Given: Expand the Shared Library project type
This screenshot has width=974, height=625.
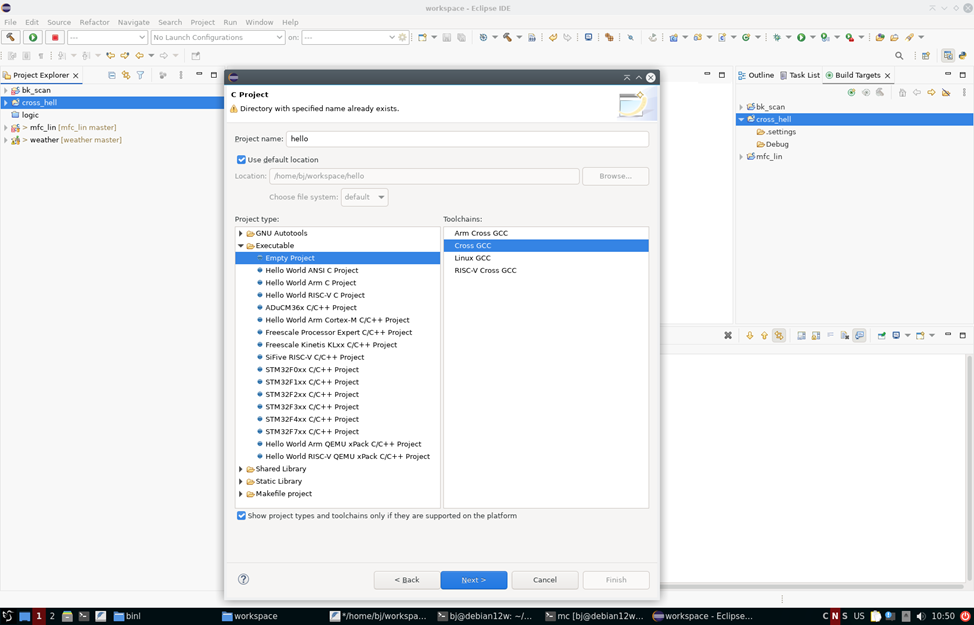Looking at the screenshot, I should (239, 468).
